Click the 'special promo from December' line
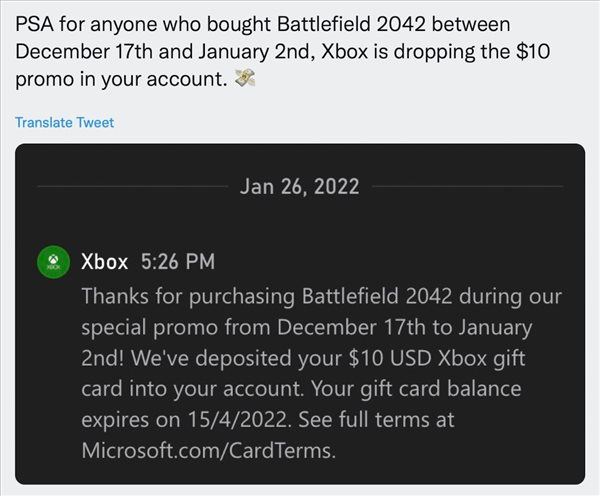 click(307, 328)
